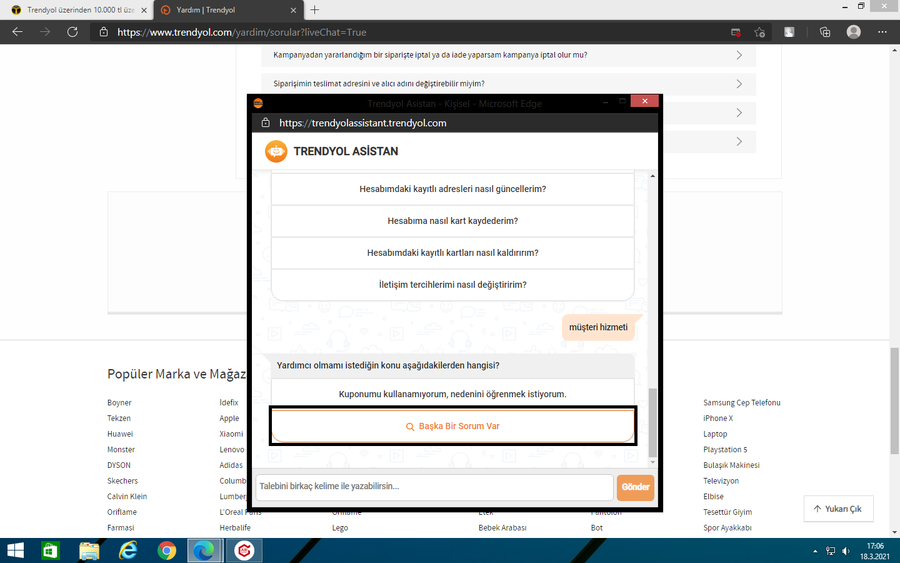Choose 'Hesabımdaki kayıtlı adresleri nasıl güncellerim?'
Viewport: 900px width, 563px height.
453,189
